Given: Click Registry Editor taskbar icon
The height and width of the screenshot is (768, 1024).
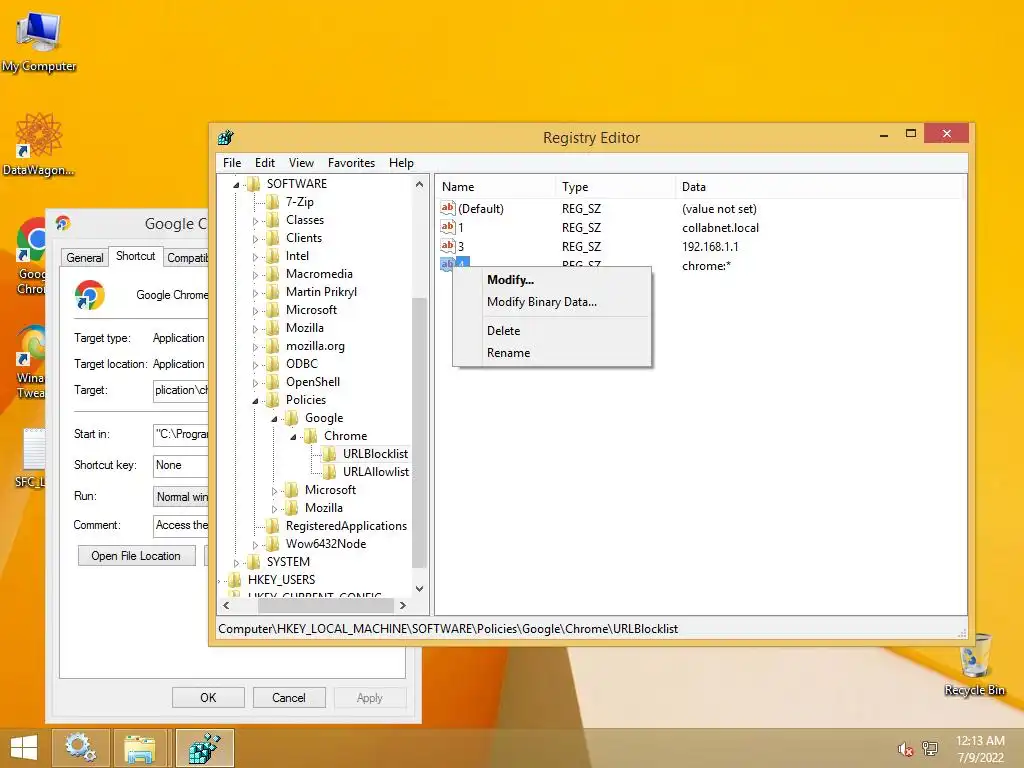Looking at the screenshot, I should pyautogui.click(x=204, y=748).
